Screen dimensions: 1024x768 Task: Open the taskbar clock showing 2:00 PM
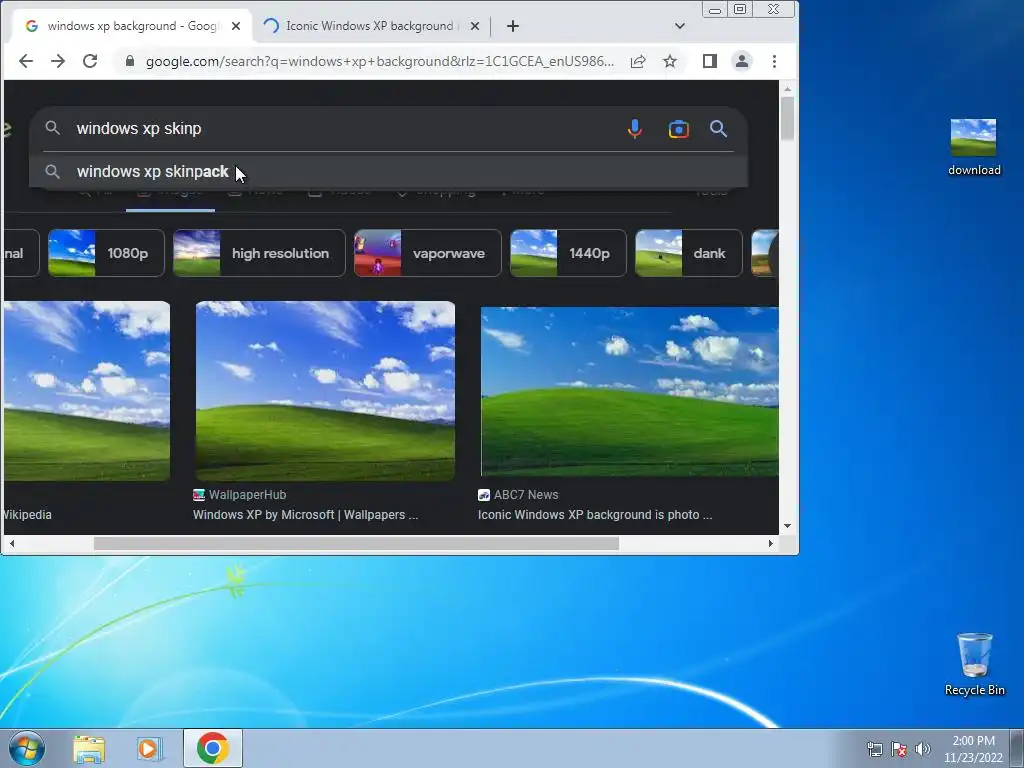(x=973, y=749)
